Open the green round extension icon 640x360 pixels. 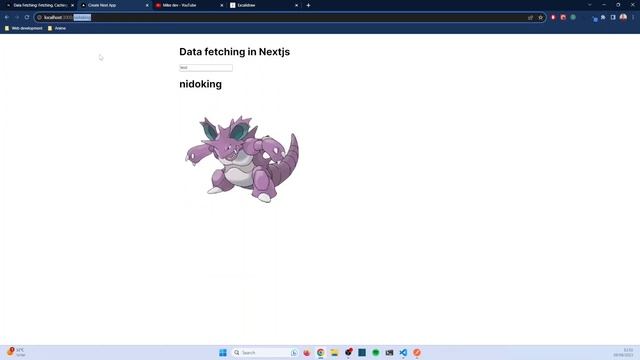(x=573, y=18)
